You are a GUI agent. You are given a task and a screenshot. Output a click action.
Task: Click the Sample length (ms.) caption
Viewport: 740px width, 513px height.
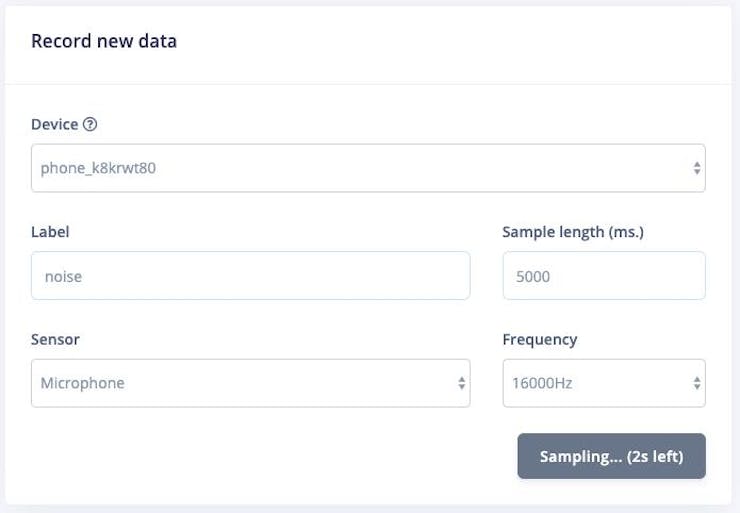point(572,232)
